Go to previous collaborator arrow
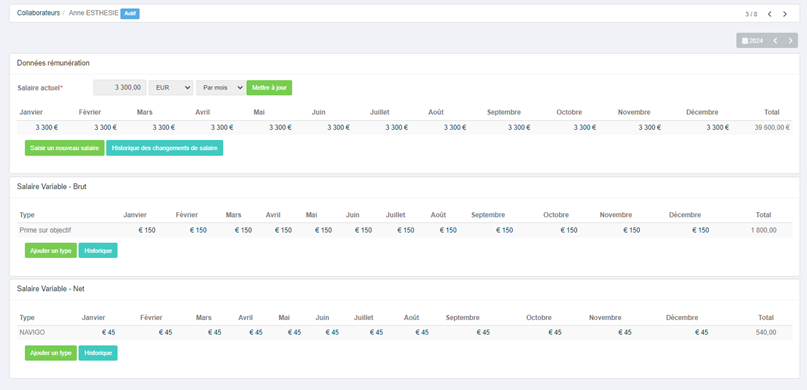The width and height of the screenshot is (807, 390). pyautogui.click(x=769, y=14)
